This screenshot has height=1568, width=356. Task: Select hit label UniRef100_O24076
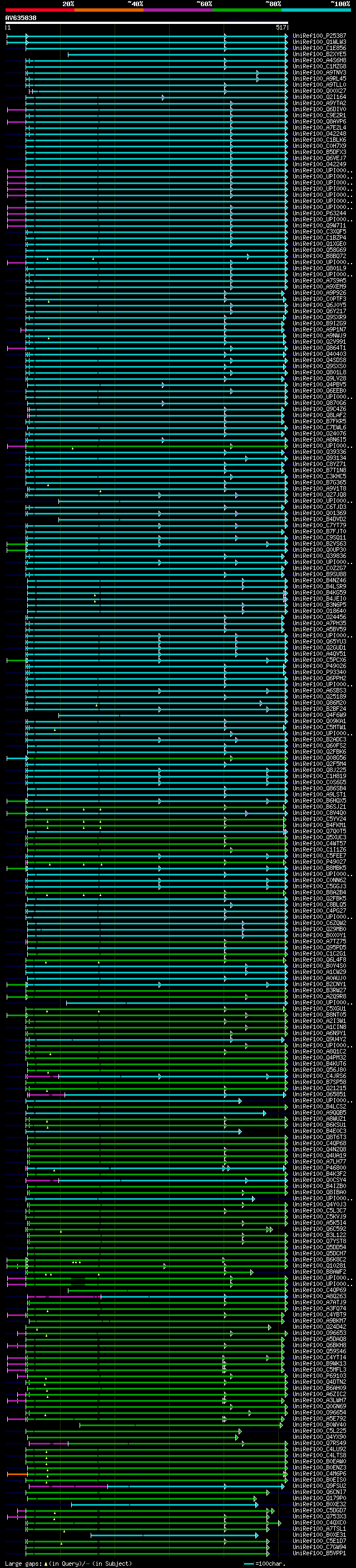click(x=319, y=433)
